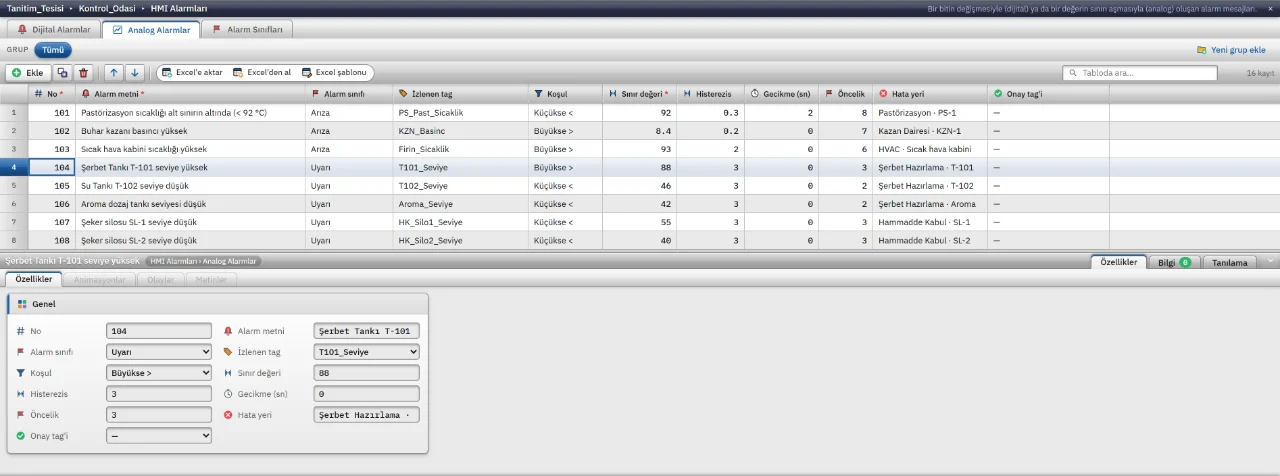
Task: Open the Koşul dropdown showing Büyükse >
Action: point(159,373)
